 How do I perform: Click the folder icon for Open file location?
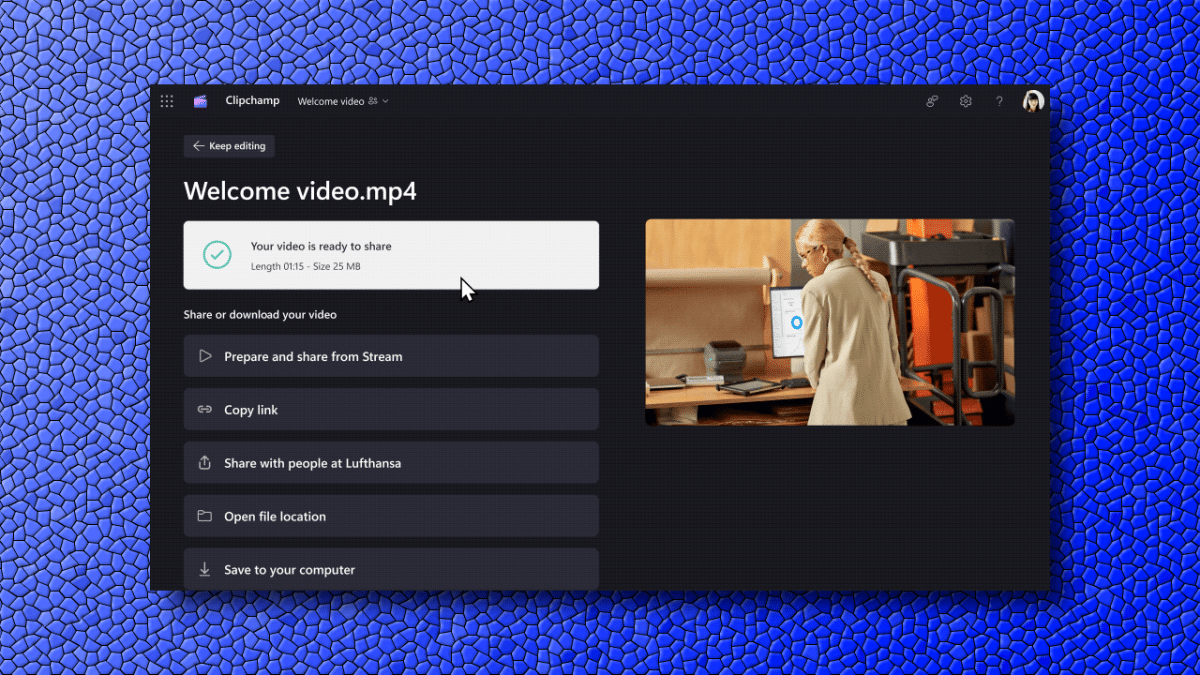coord(205,516)
